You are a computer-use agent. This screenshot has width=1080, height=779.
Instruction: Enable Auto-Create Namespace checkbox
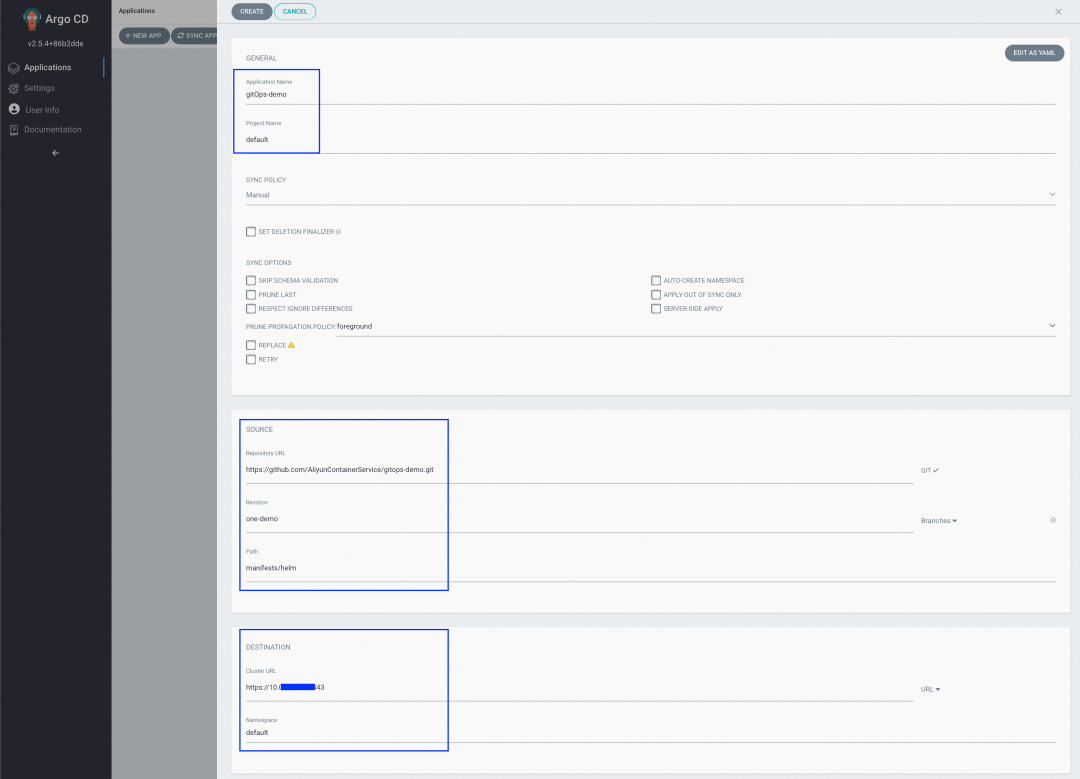tap(656, 280)
